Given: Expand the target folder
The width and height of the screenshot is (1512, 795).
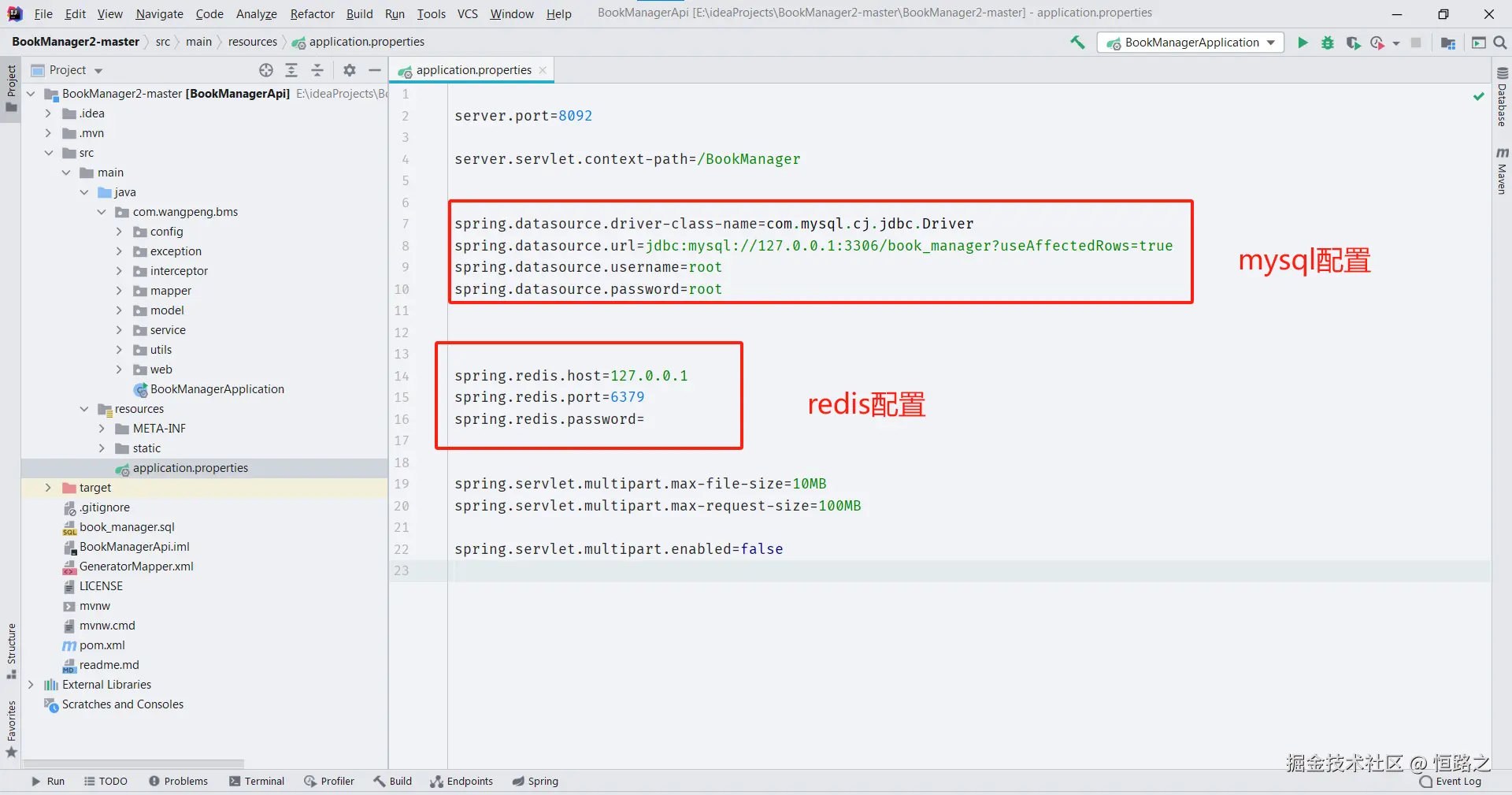Looking at the screenshot, I should click(48, 488).
